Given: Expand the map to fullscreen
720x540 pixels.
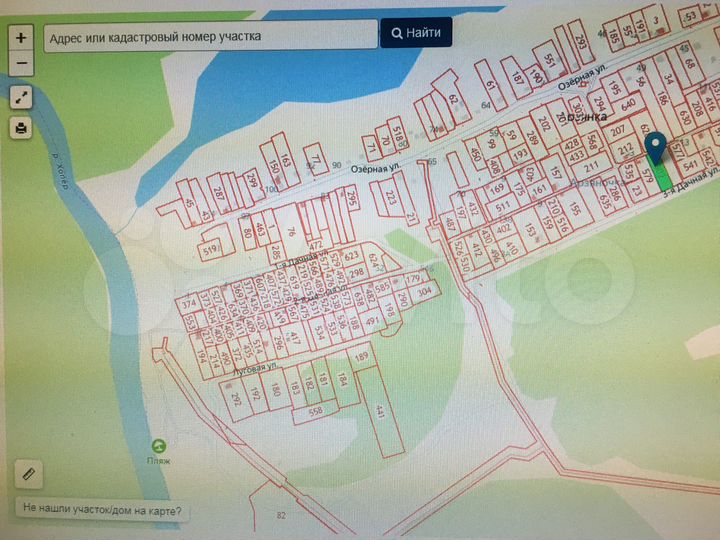Looking at the screenshot, I should click(x=22, y=97).
